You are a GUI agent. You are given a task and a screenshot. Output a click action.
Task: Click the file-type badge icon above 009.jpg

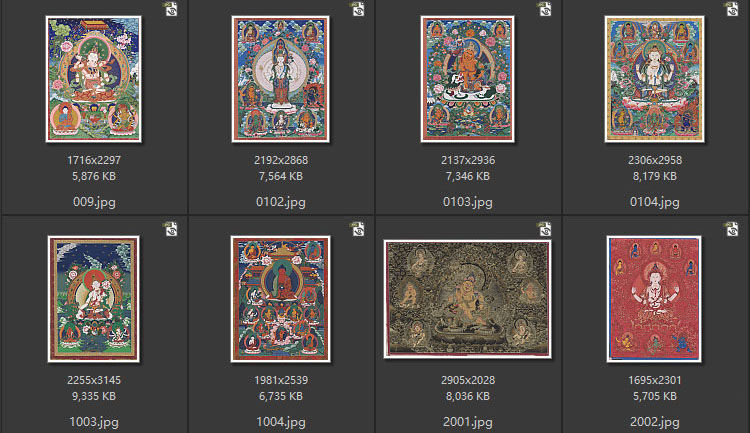[x=171, y=9]
